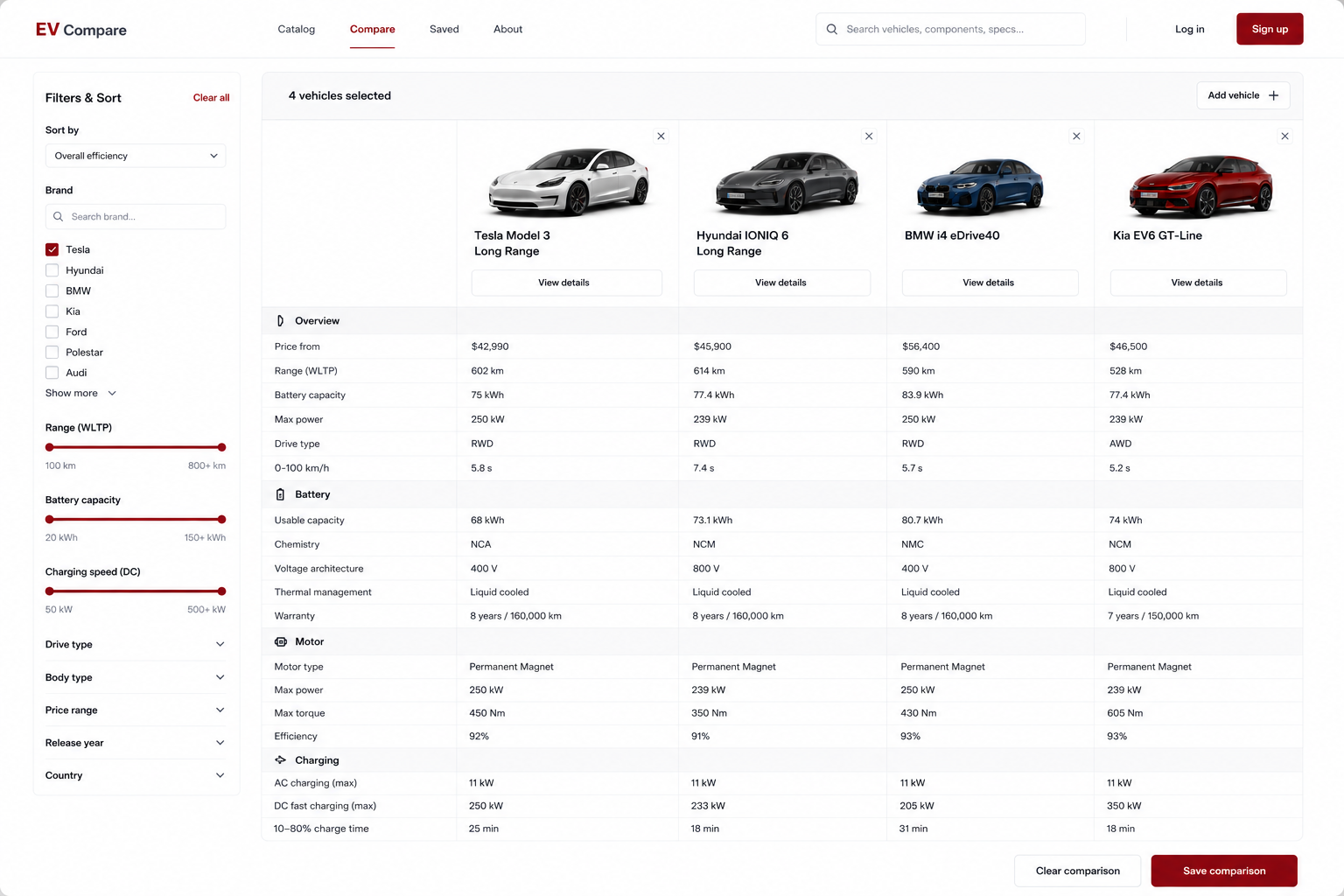Click the Battery section icon
The image size is (1344, 896).
point(280,494)
